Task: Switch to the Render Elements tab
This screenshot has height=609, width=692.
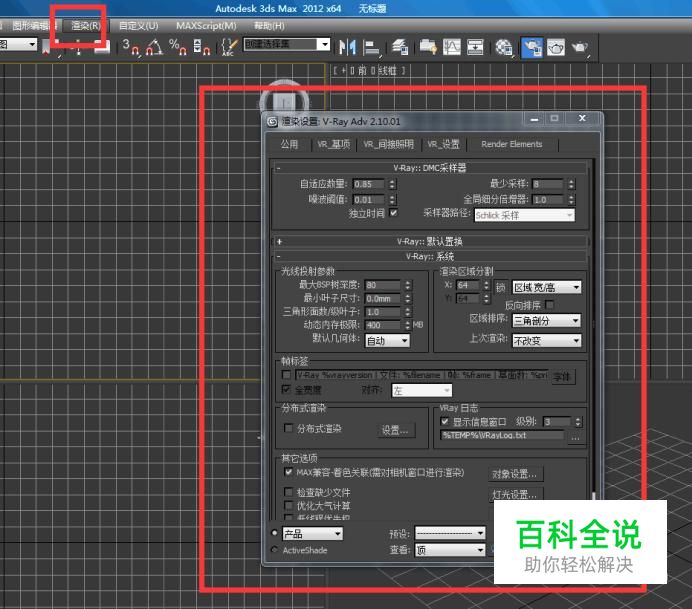Action: click(x=511, y=144)
